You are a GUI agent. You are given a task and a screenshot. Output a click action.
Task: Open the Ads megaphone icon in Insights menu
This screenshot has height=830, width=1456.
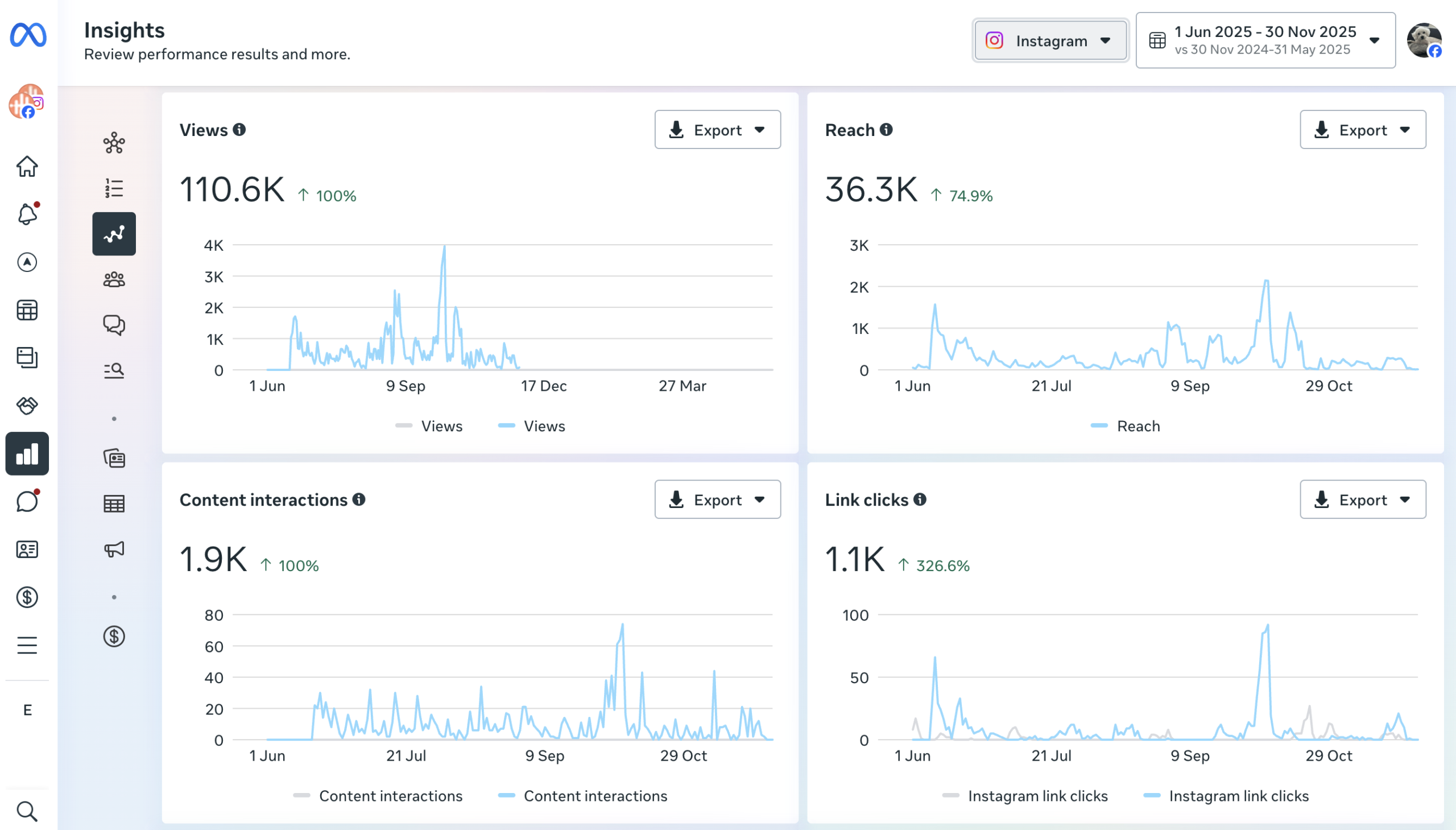pyautogui.click(x=114, y=550)
